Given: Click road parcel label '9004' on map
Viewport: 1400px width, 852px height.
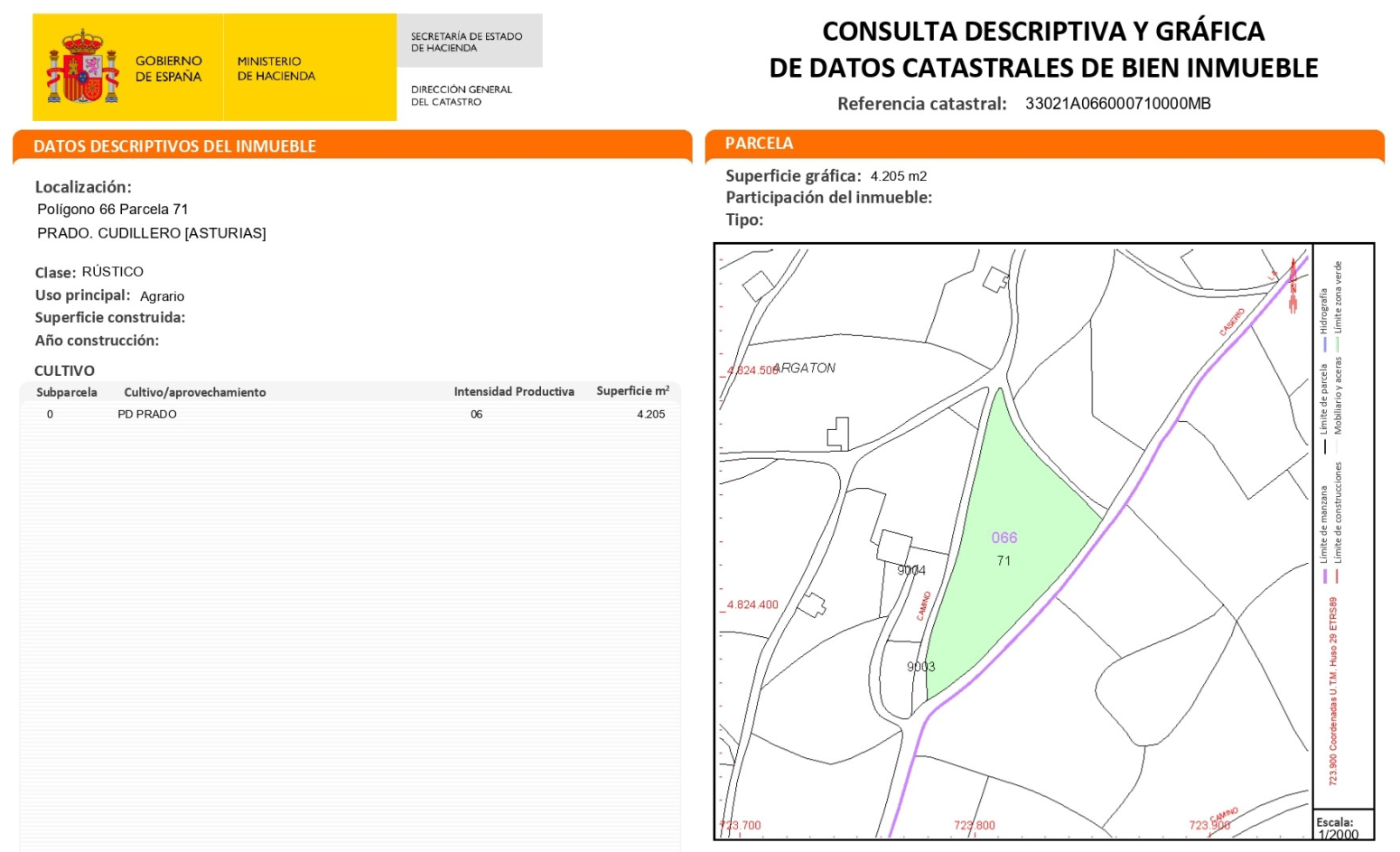Looking at the screenshot, I should tap(911, 570).
